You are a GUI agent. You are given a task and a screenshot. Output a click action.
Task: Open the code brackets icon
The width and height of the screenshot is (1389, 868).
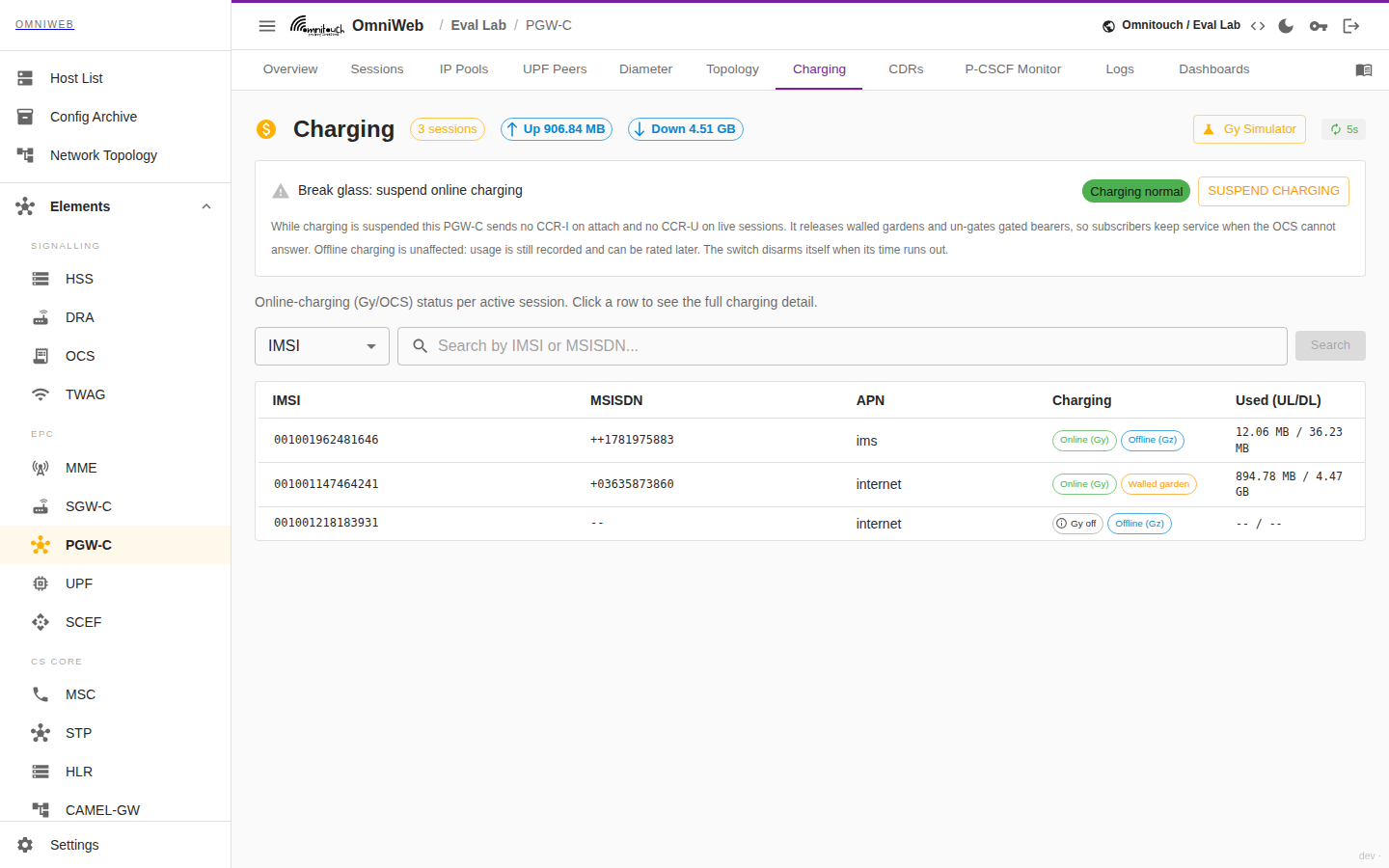click(1258, 26)
